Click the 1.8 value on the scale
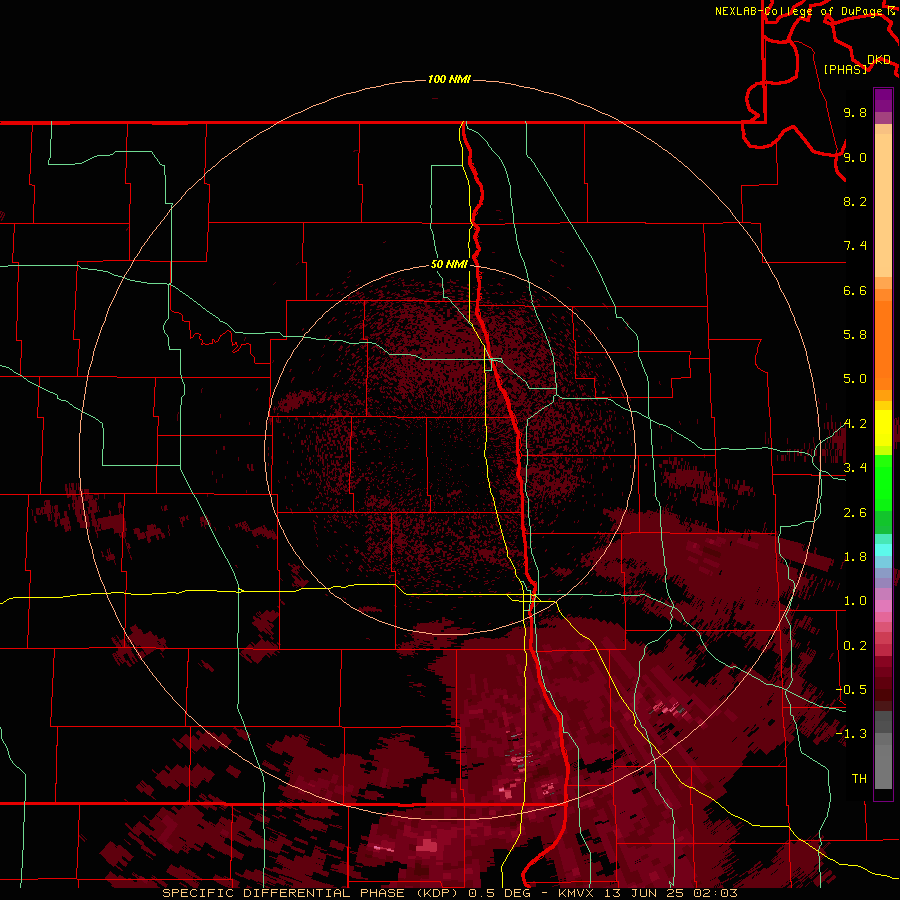Screen dimensions: 900x900 pos(855,557)
